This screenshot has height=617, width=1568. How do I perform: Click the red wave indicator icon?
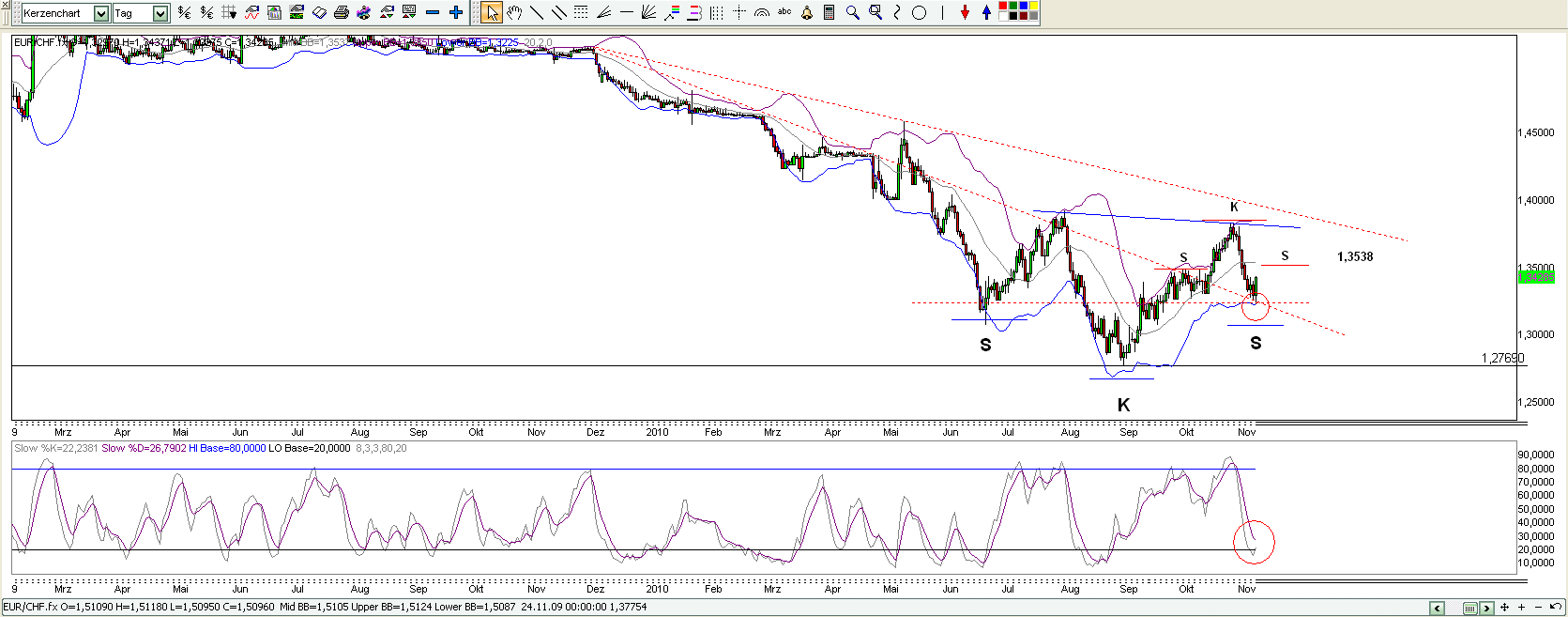[251, 12]
